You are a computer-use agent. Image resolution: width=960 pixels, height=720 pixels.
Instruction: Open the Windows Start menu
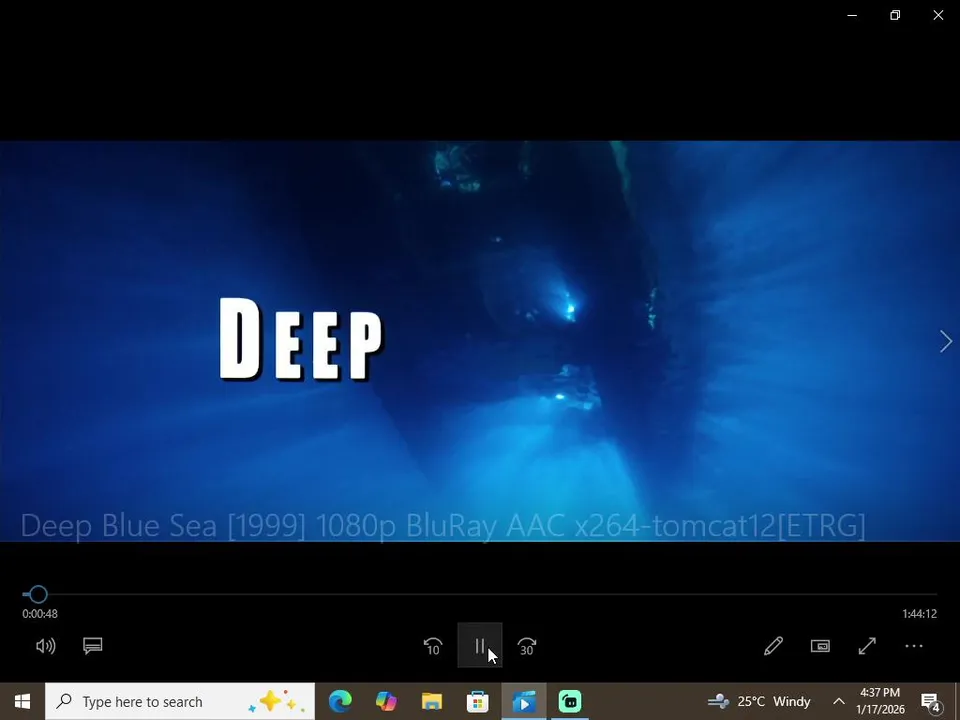[x=23, y=702]
